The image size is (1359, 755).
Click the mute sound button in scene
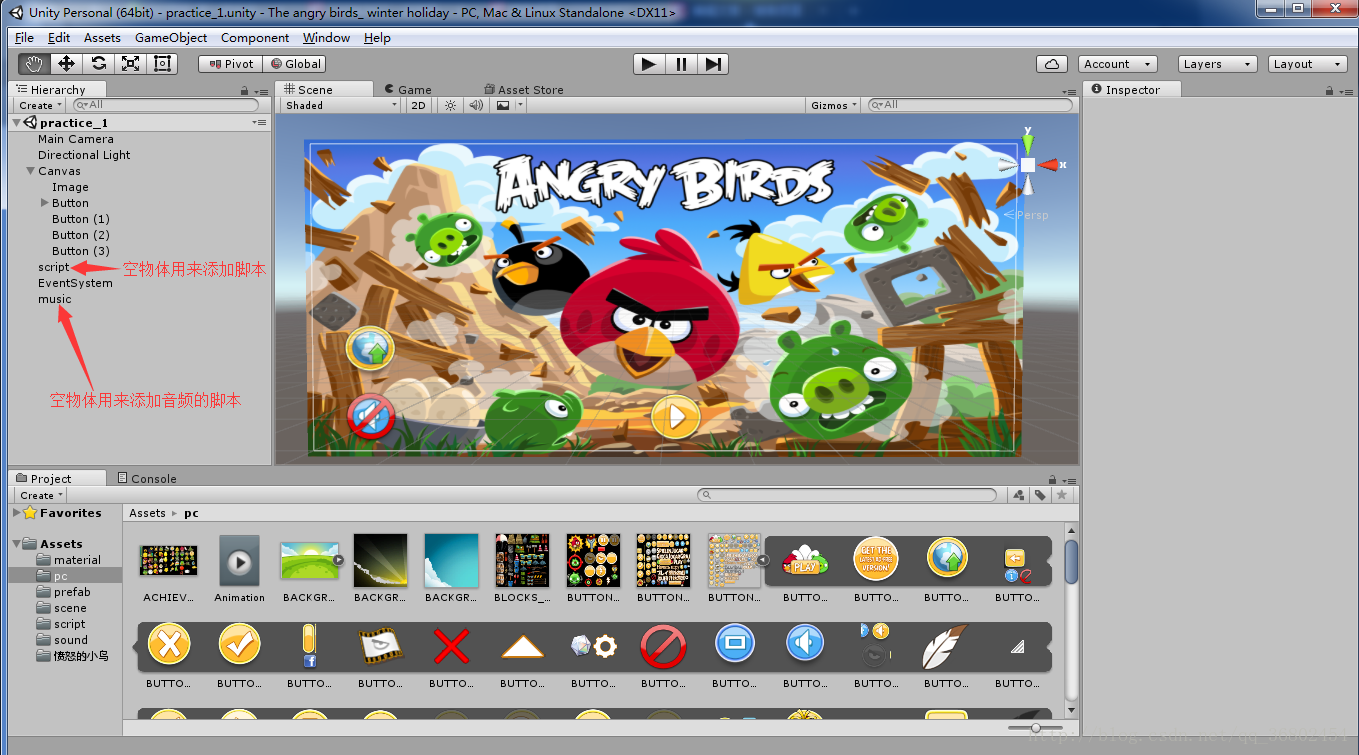coord(371,417)
